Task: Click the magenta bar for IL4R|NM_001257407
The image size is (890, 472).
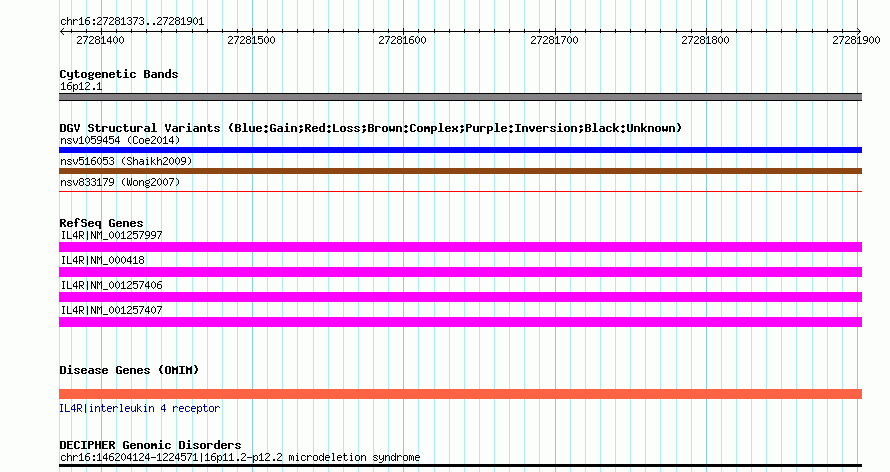Action: 460,322
